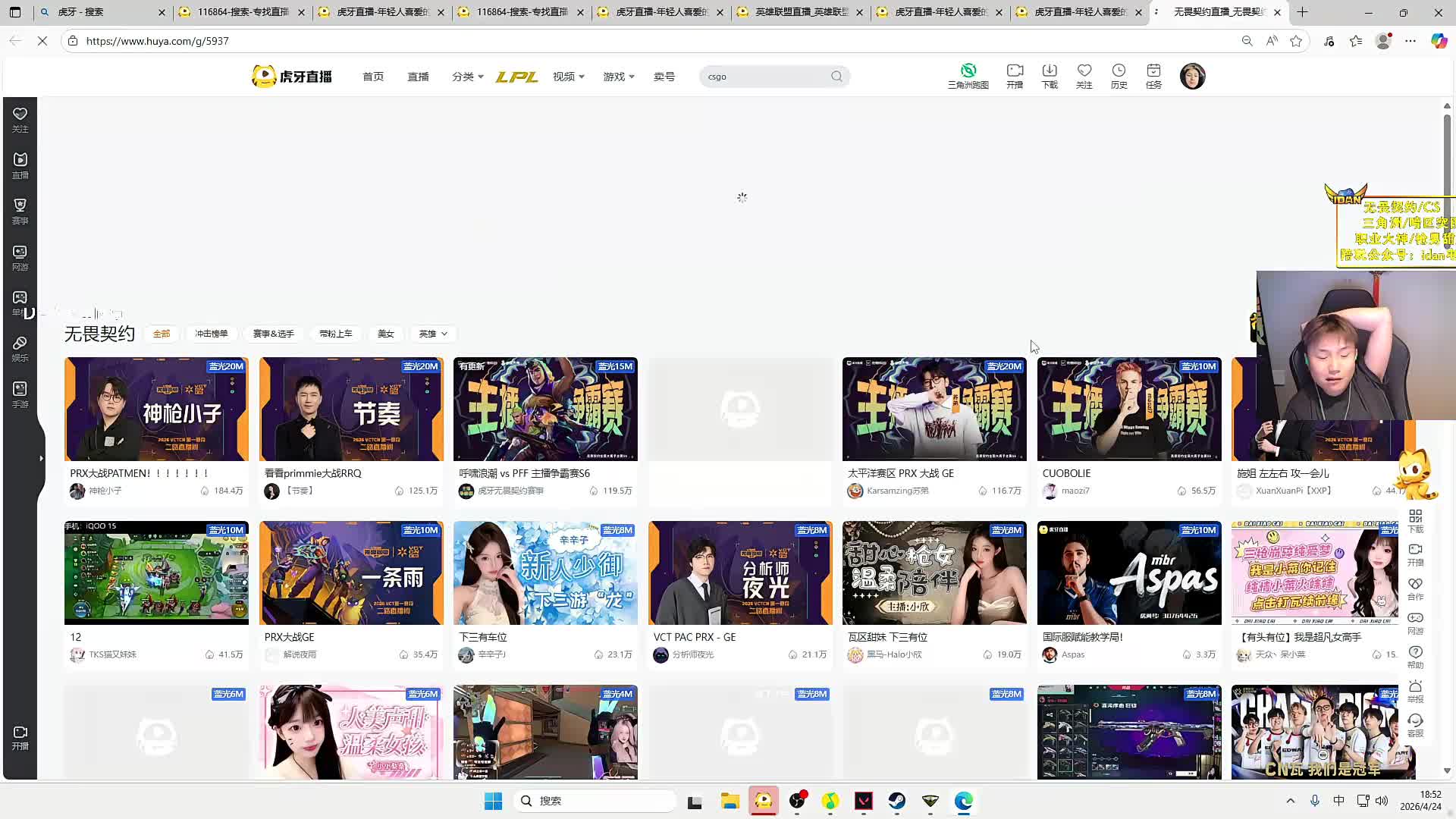
Task: Open the 历史 clock icon in header
Action: tap(1119, 71)
